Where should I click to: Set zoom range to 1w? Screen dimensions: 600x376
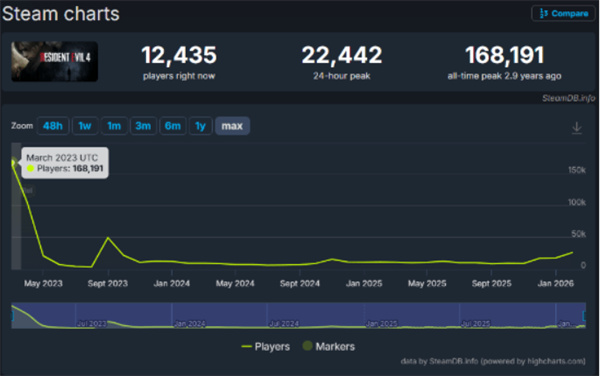click(x=85, y=126)
